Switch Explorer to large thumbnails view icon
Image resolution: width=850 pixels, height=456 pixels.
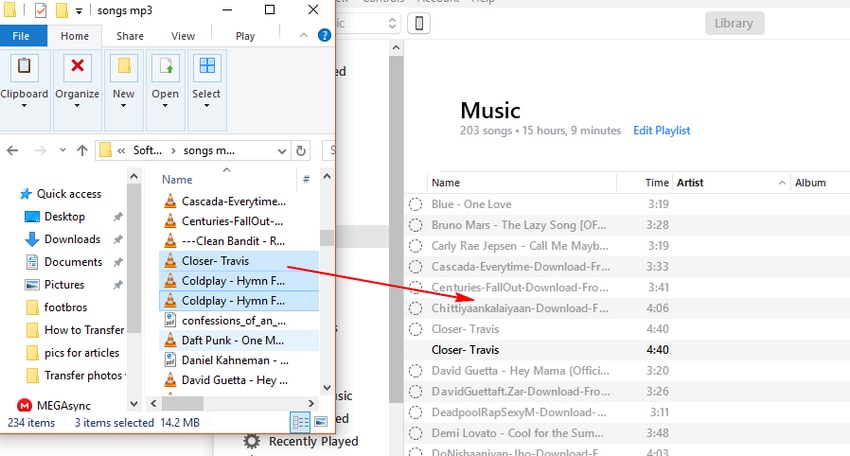pos(321,422)
